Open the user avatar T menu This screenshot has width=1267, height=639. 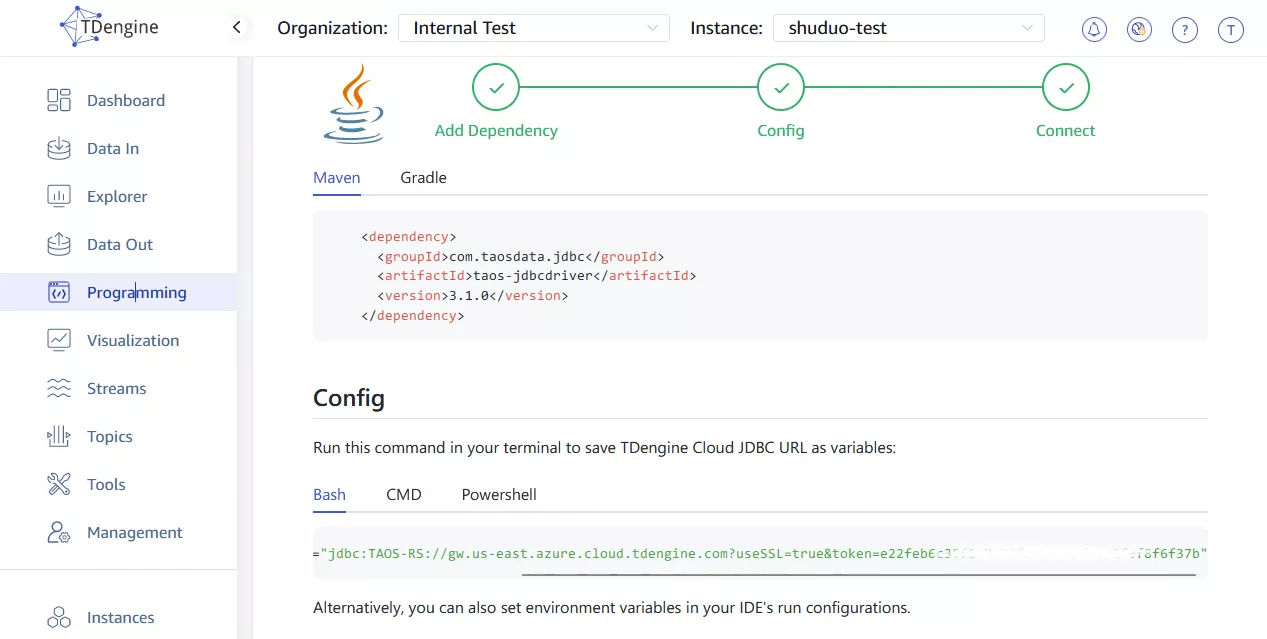[x=1230, y=29]
